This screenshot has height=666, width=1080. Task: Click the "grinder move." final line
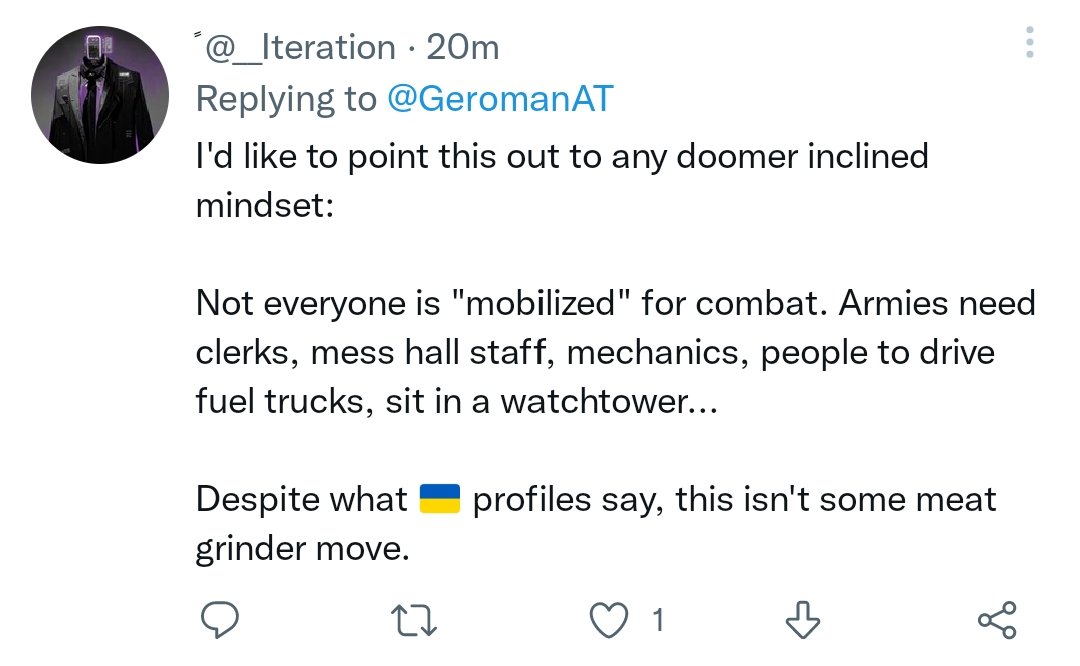pos(303,549)
